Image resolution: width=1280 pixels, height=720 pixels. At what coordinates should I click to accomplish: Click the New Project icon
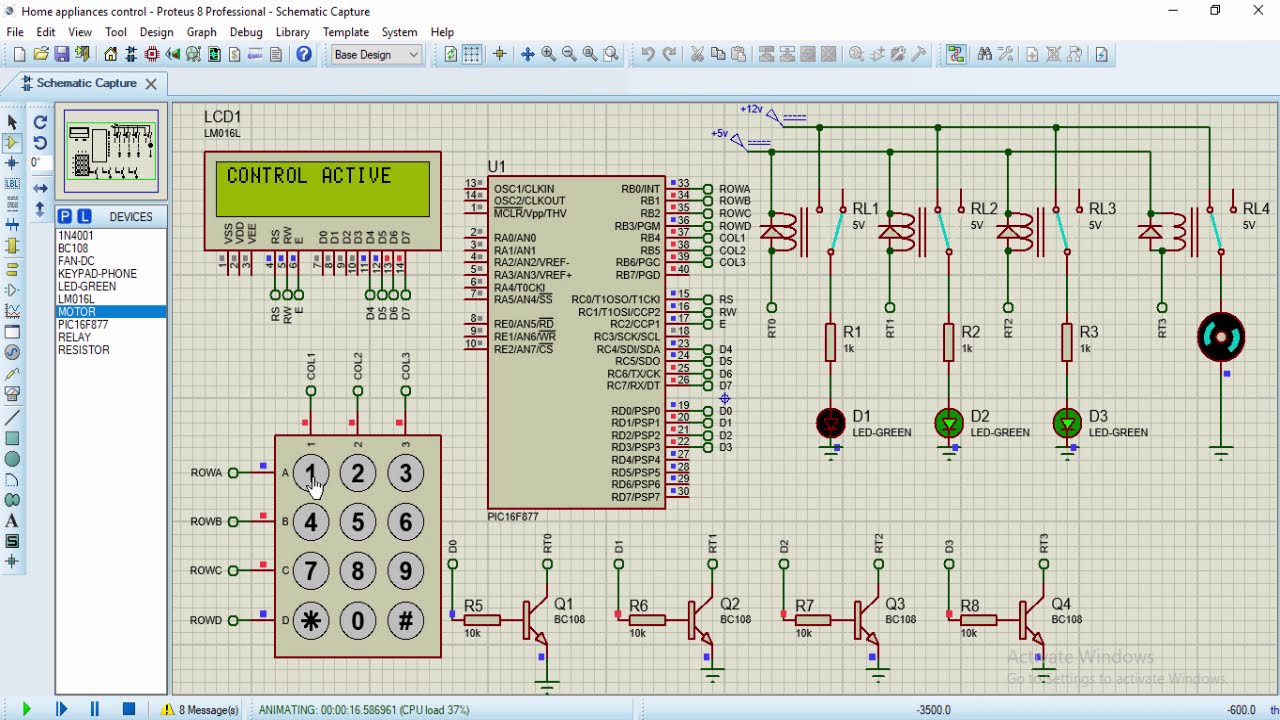coord(19,54)
